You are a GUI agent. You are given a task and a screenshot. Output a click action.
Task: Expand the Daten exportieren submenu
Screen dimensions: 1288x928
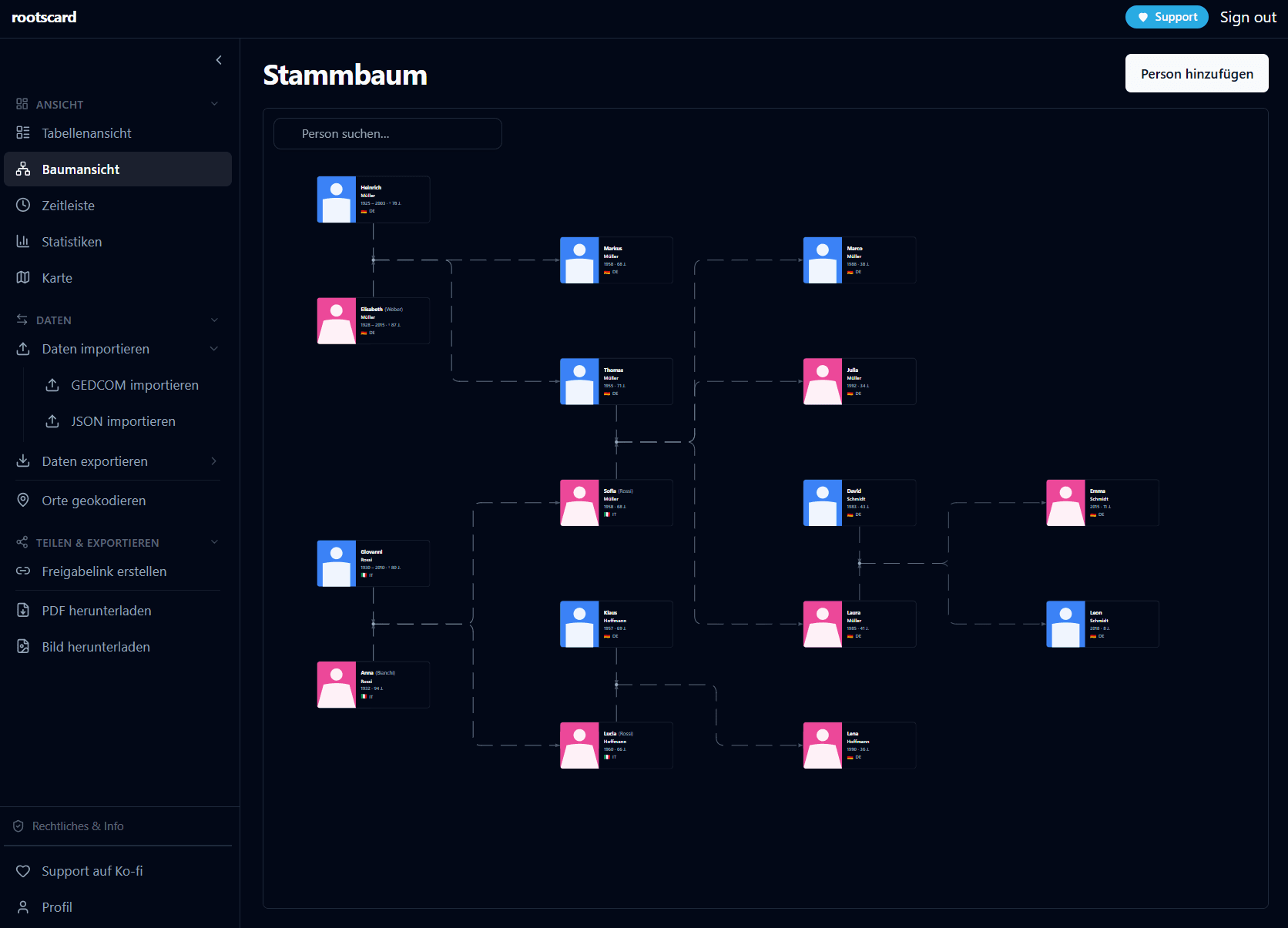(x=214, y=461)
